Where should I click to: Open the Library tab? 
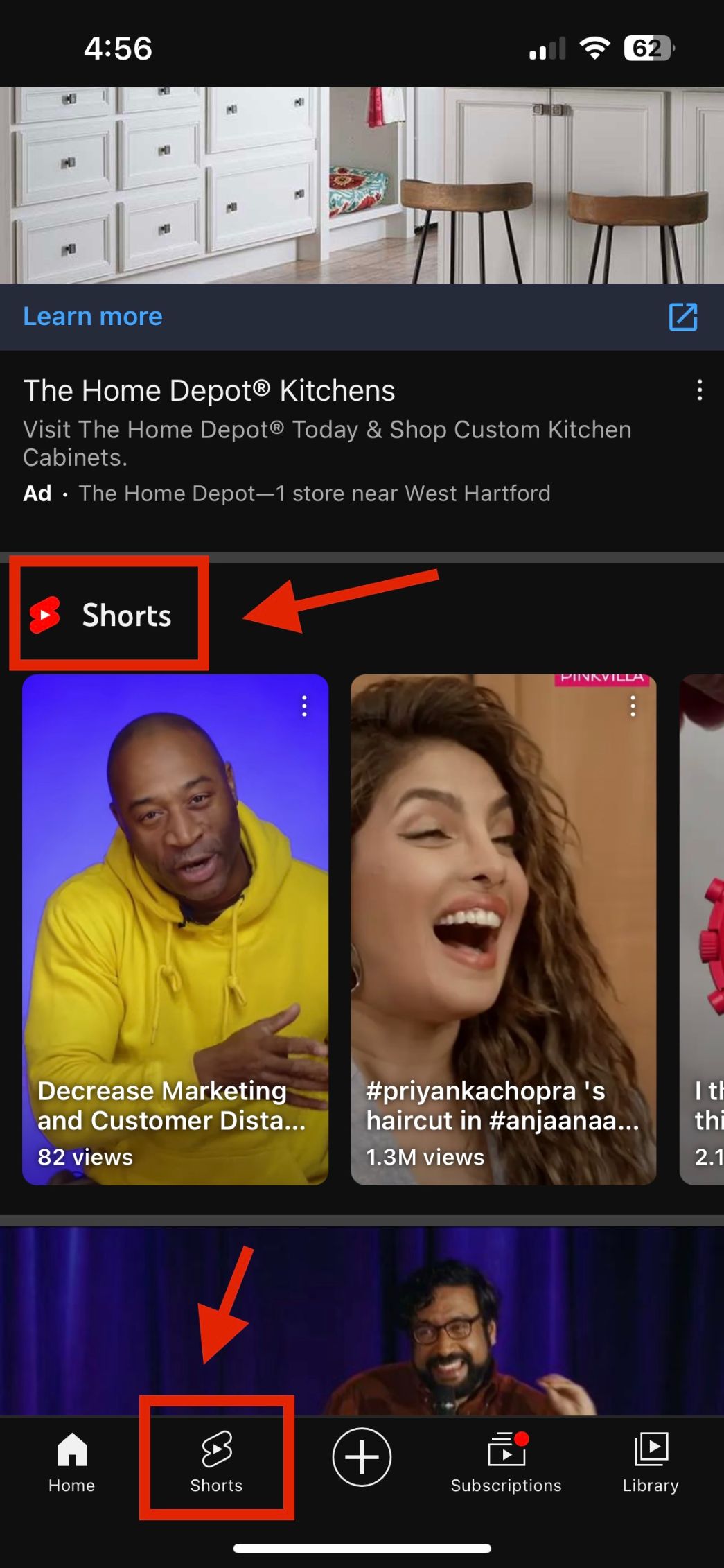point(650,1461)
